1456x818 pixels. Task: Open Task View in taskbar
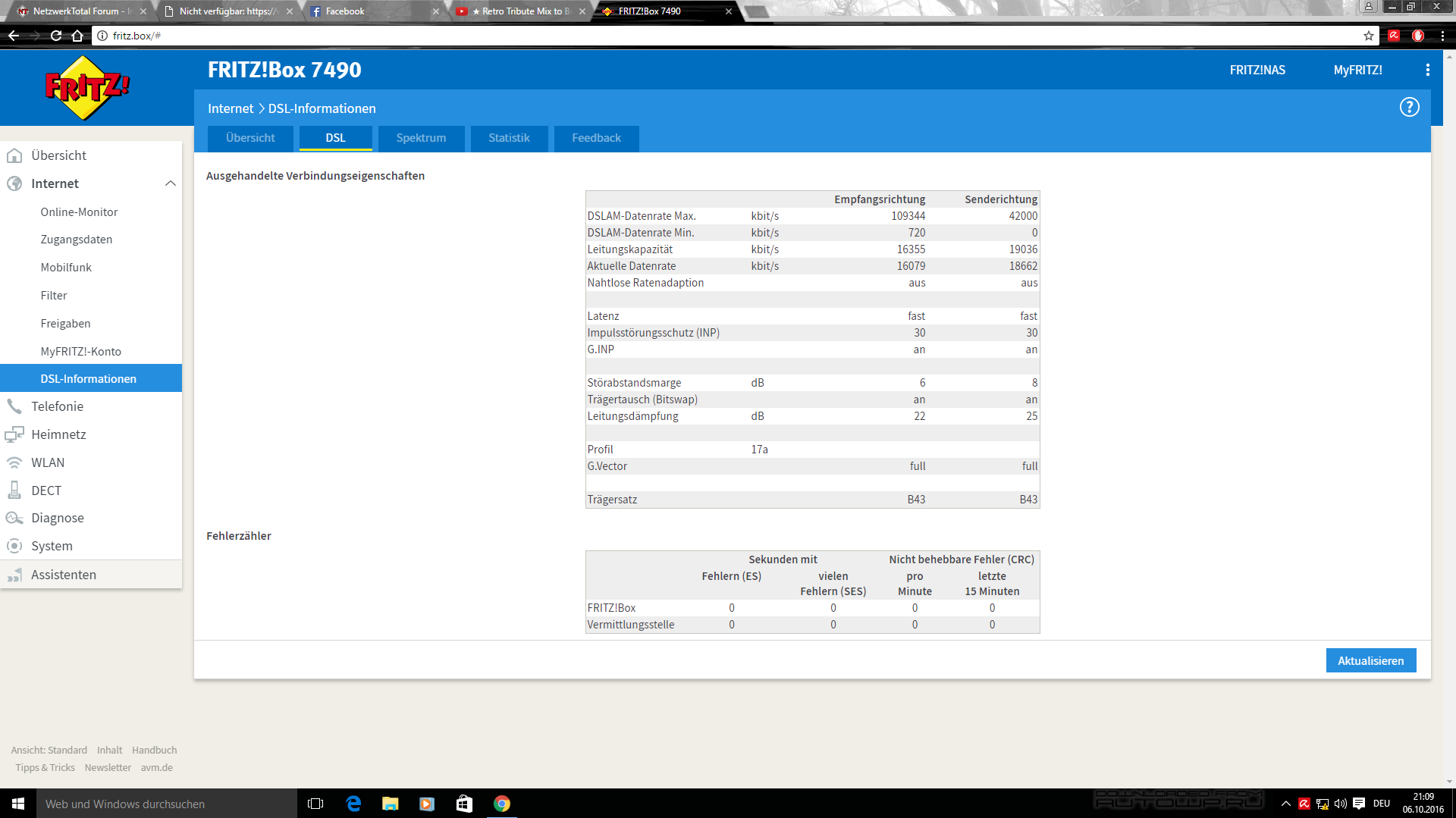click(x=315, y=804)
